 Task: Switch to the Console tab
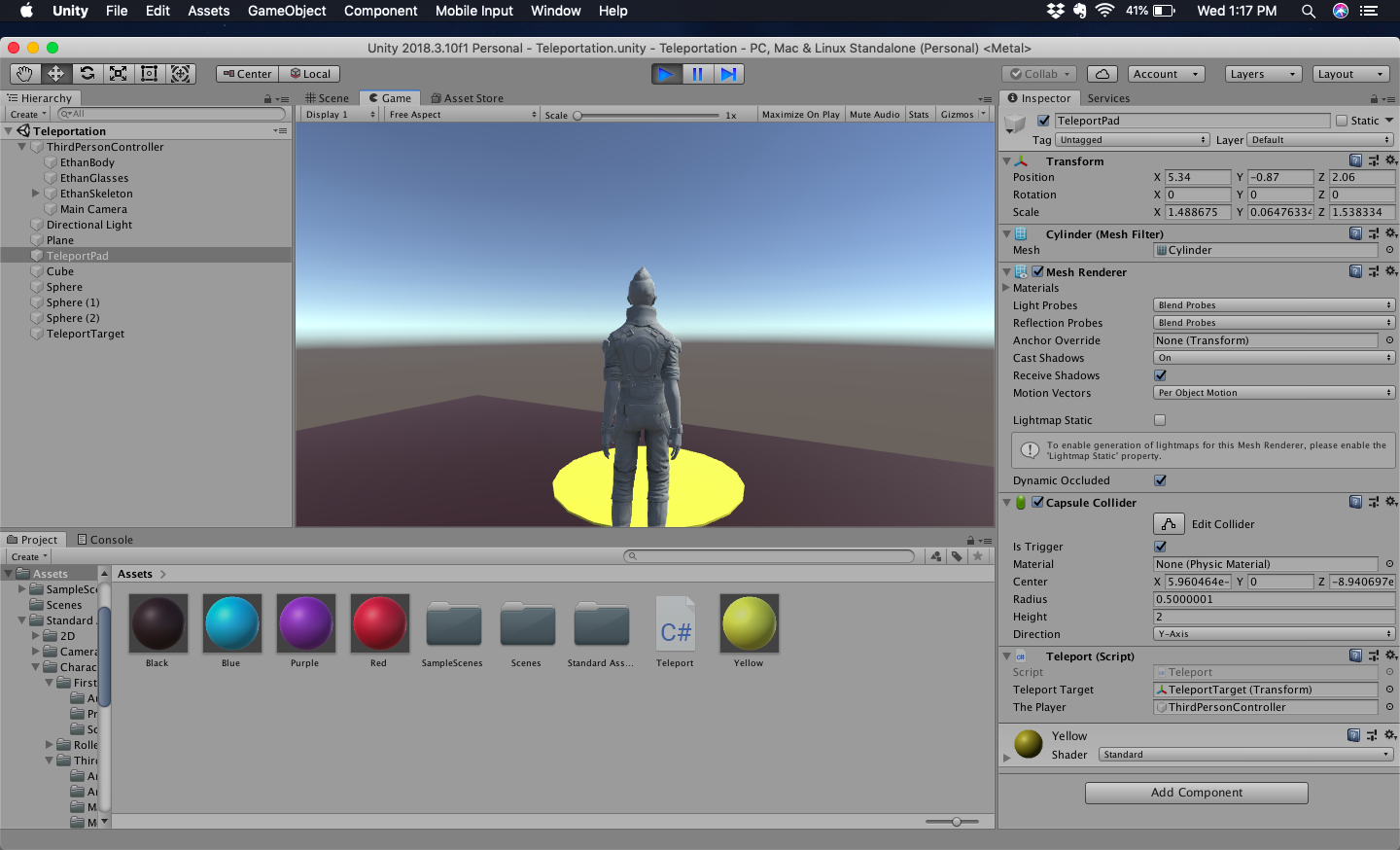point(105,540)
